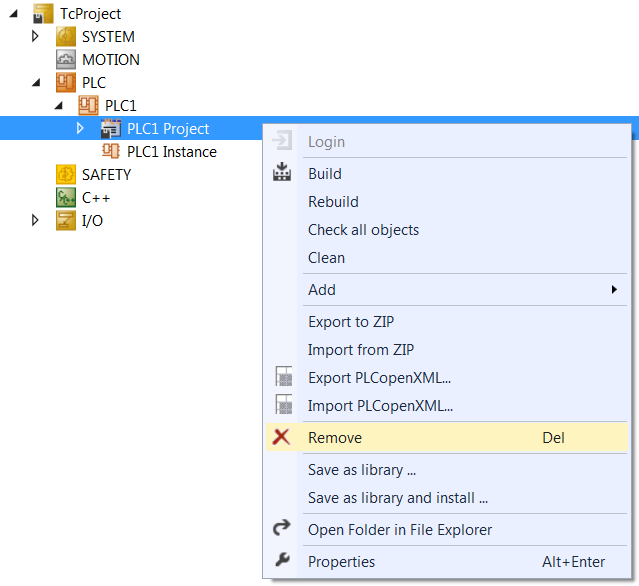Screen dimensions: 639x586
Task: Click the SAFETY node icon
Action: pyautogui.click(x=66, y=174)
